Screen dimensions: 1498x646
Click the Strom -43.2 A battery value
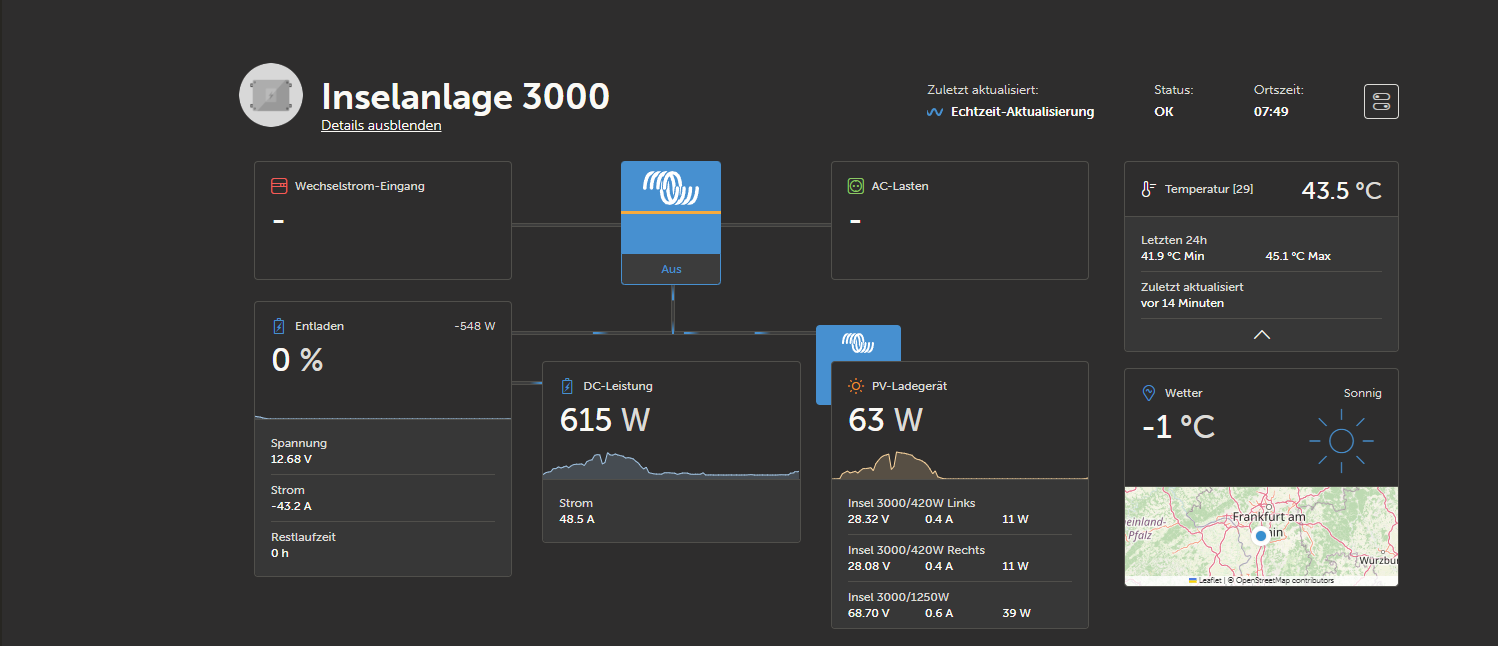291,506
